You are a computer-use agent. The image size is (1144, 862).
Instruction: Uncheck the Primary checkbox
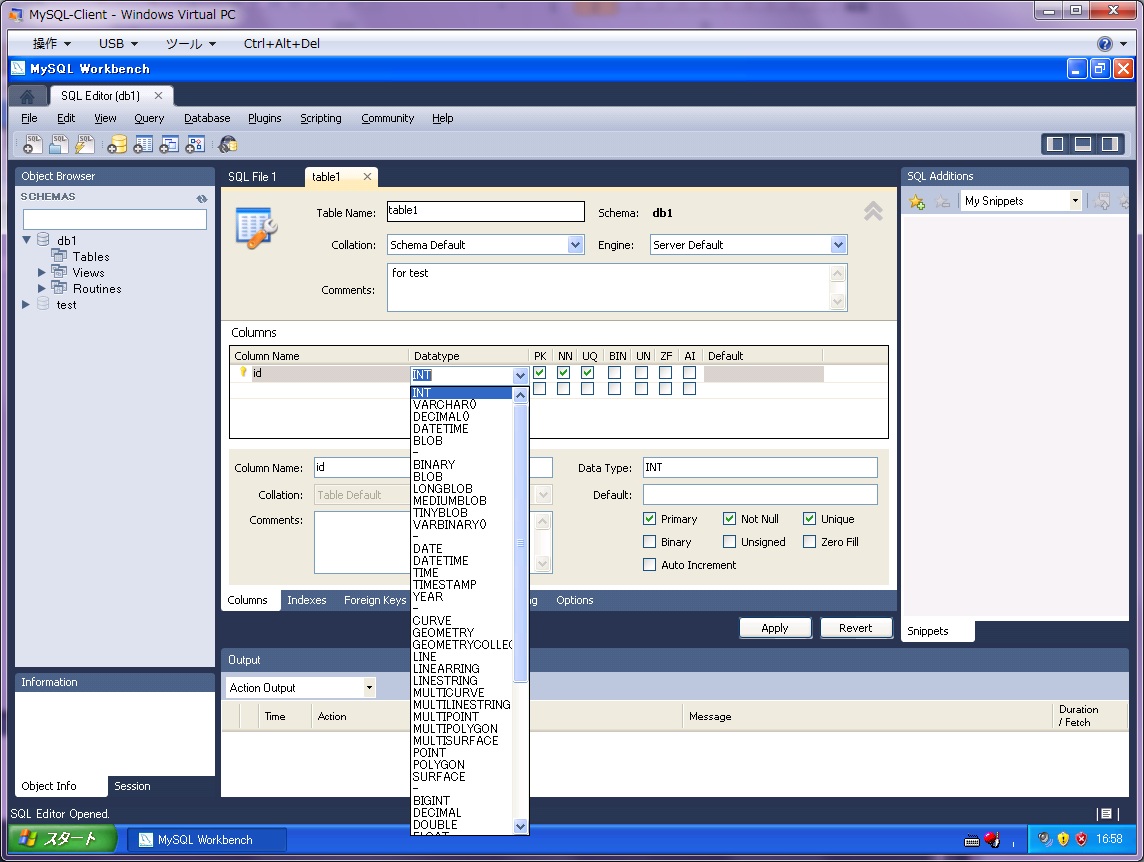[649, 519]
